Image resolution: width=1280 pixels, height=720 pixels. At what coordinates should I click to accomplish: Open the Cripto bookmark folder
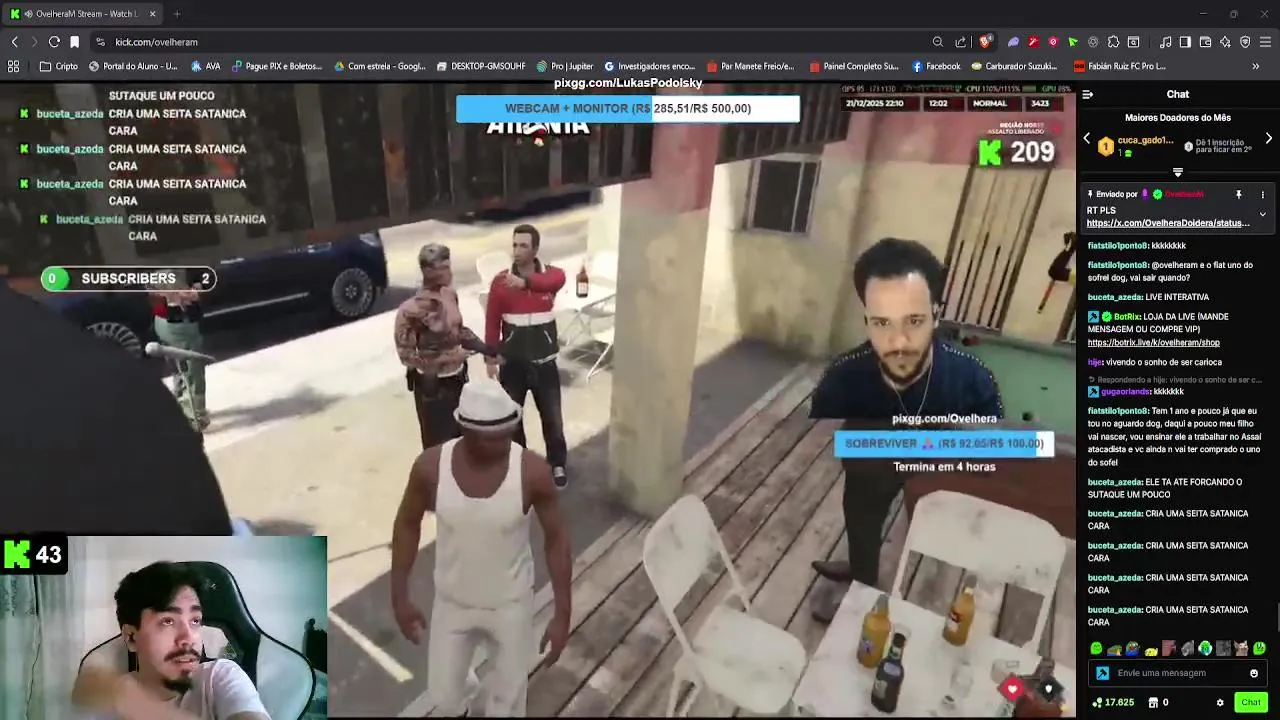[59, 66]
